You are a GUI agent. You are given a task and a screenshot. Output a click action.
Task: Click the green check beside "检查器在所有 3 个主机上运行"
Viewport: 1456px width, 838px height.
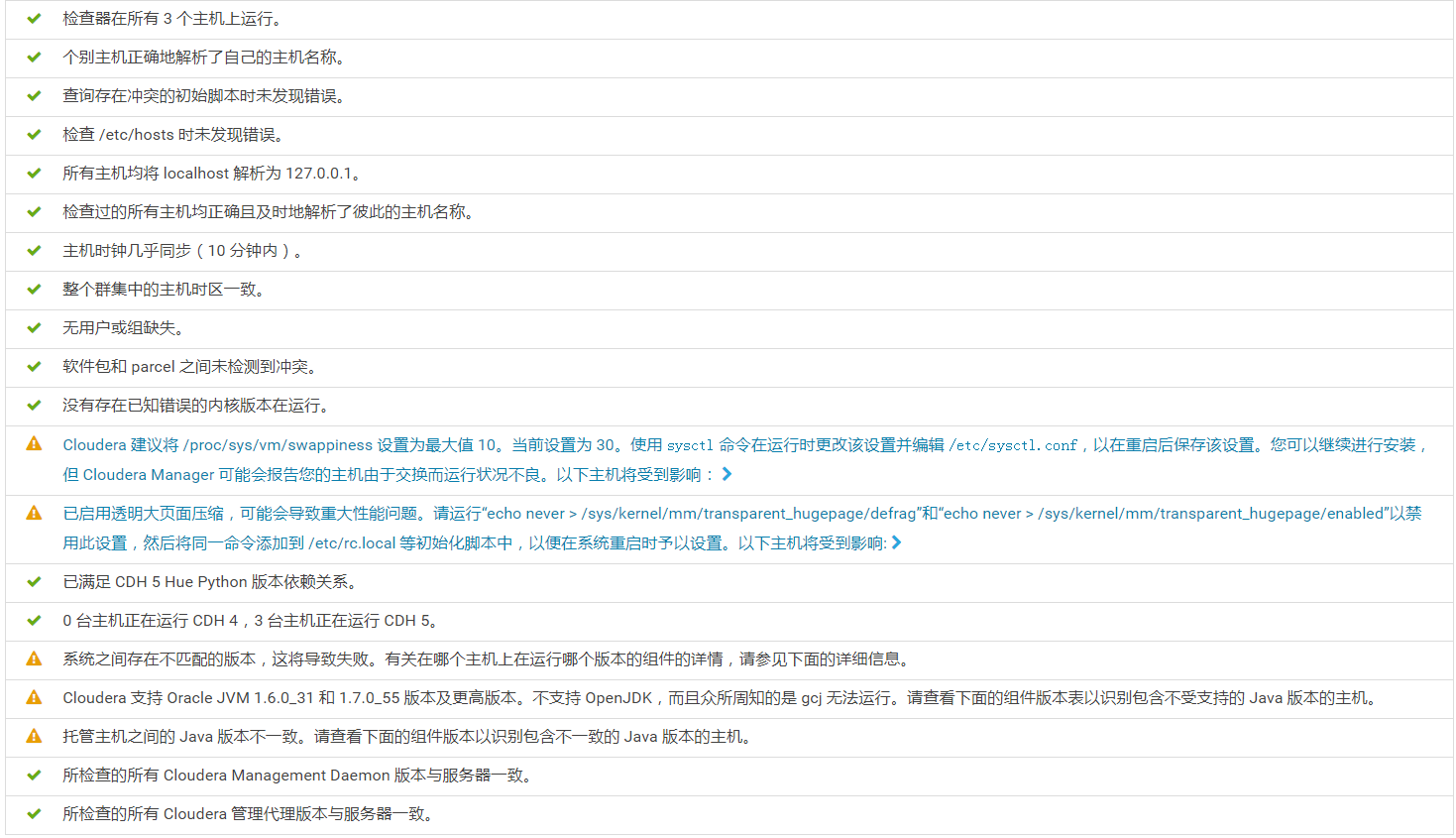tap(33, 18)
